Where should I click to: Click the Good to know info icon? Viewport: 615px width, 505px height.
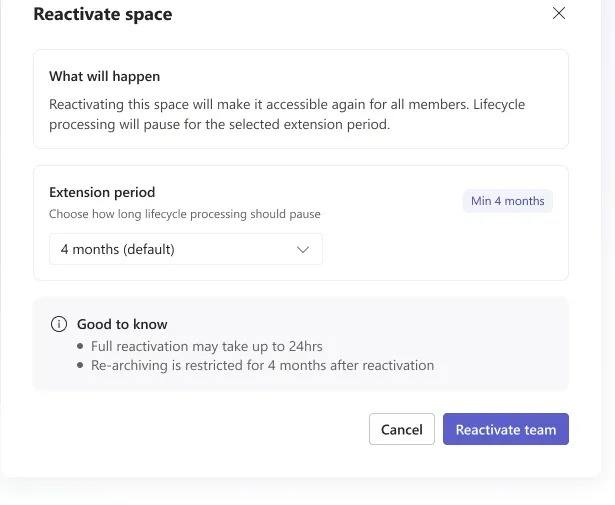click(x=59, y=324)
